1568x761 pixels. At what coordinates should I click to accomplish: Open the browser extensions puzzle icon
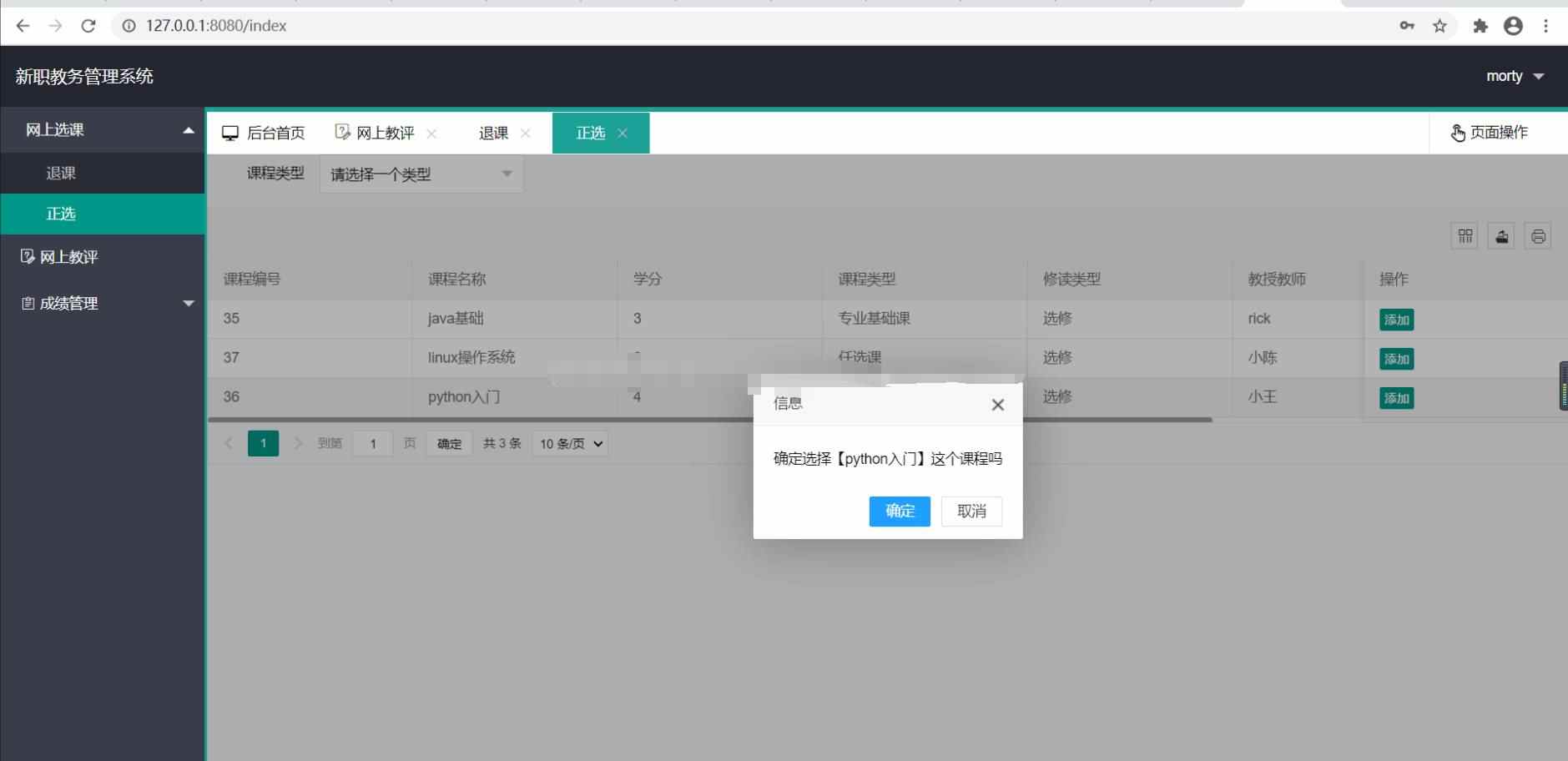point(1480,26)
